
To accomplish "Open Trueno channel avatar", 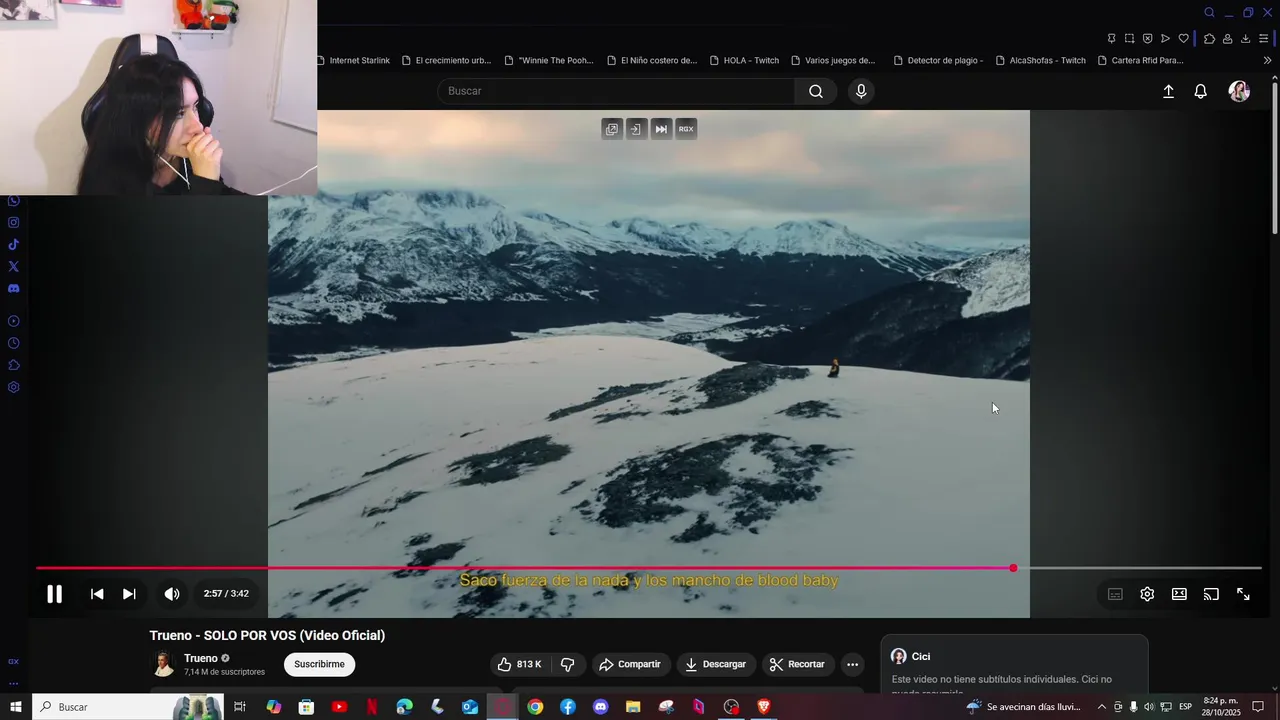I will (x=163, y=664).
